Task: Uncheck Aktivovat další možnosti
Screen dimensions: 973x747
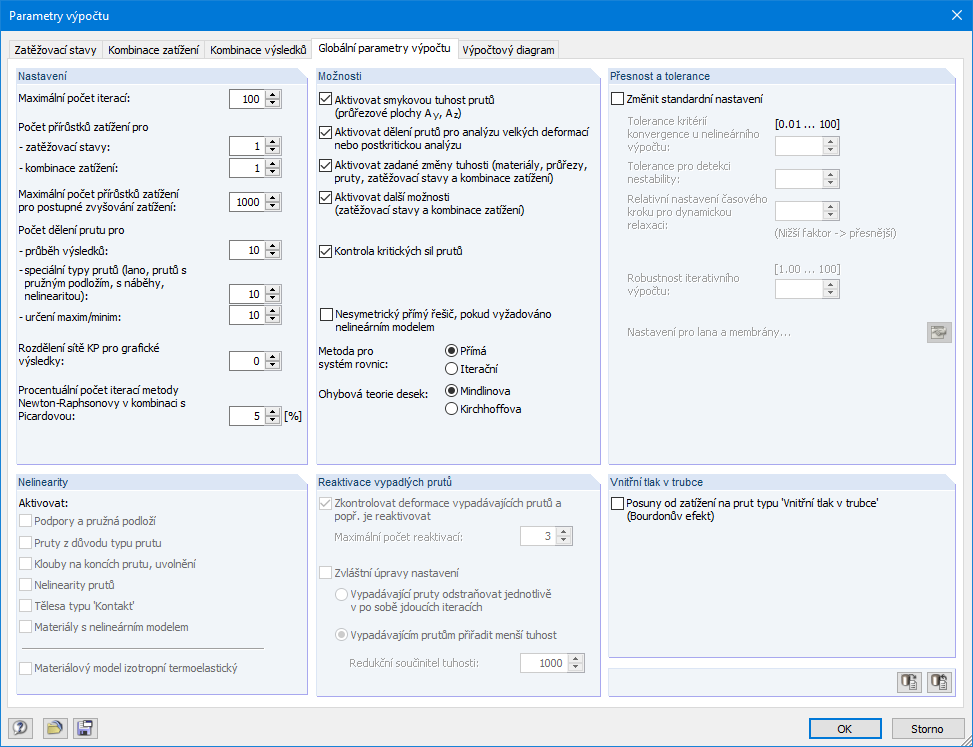Action: click(326, 197)
